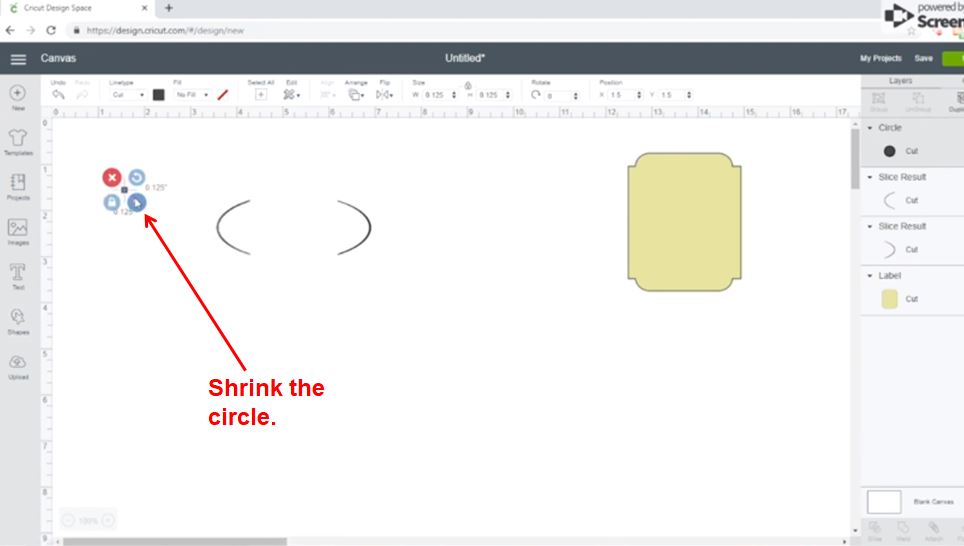Click the X position stepper arrows
The width and height of the screenshot is (964, 546).
point(639,95)
